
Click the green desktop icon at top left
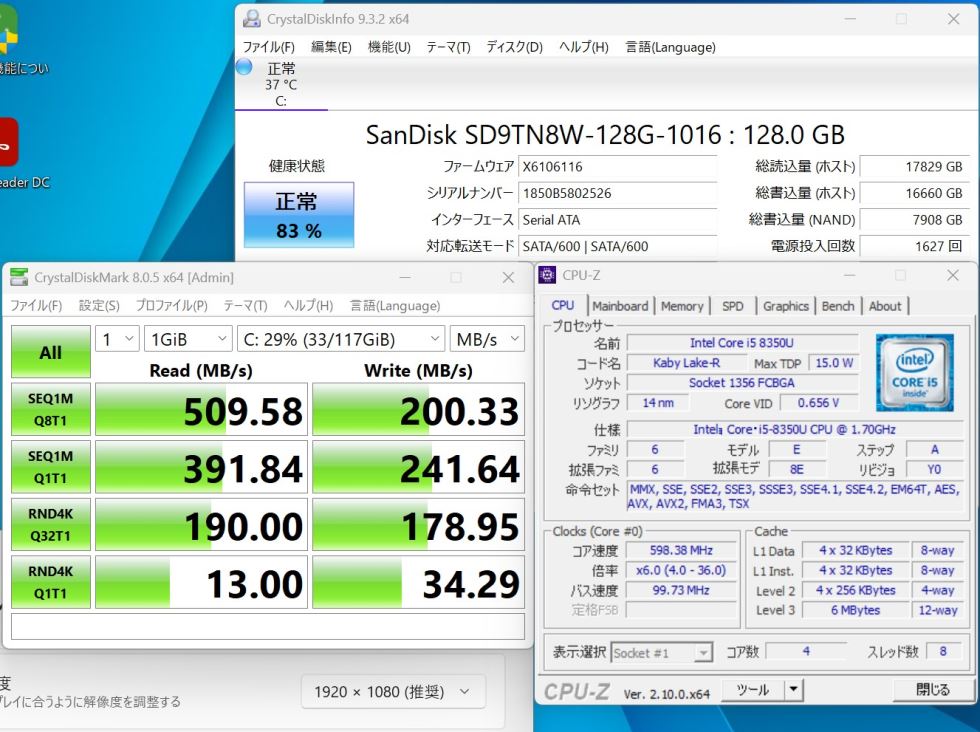(8, 29)
